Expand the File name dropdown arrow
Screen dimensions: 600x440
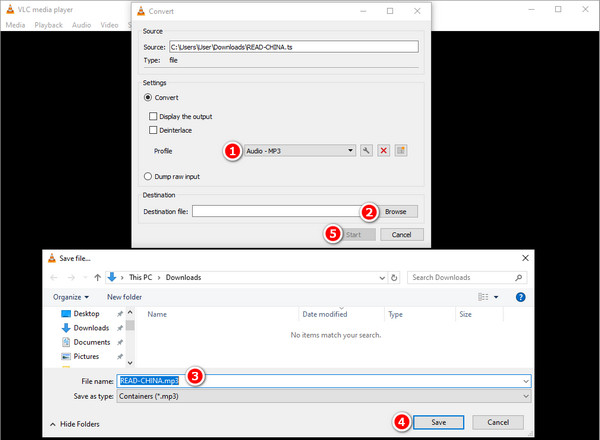coord(526,381)
